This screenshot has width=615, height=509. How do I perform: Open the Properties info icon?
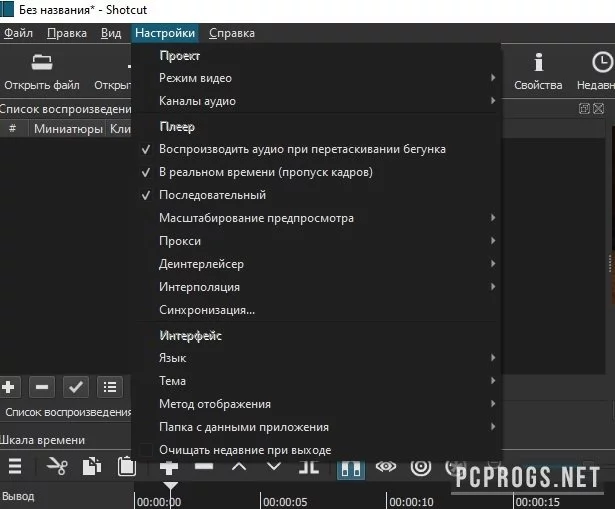pyautogui.click(x=539, y=62)
